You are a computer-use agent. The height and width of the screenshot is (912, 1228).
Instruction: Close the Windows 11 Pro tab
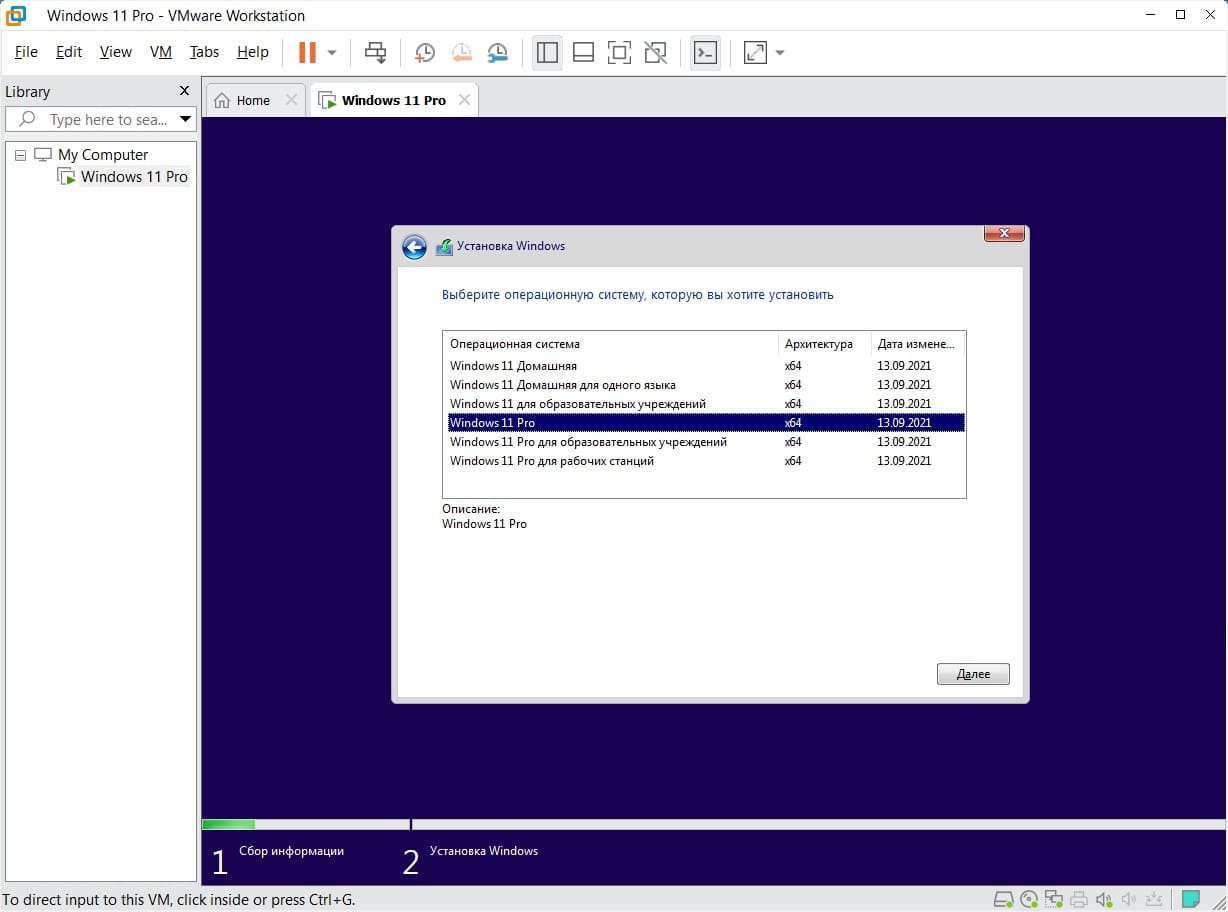464,100
